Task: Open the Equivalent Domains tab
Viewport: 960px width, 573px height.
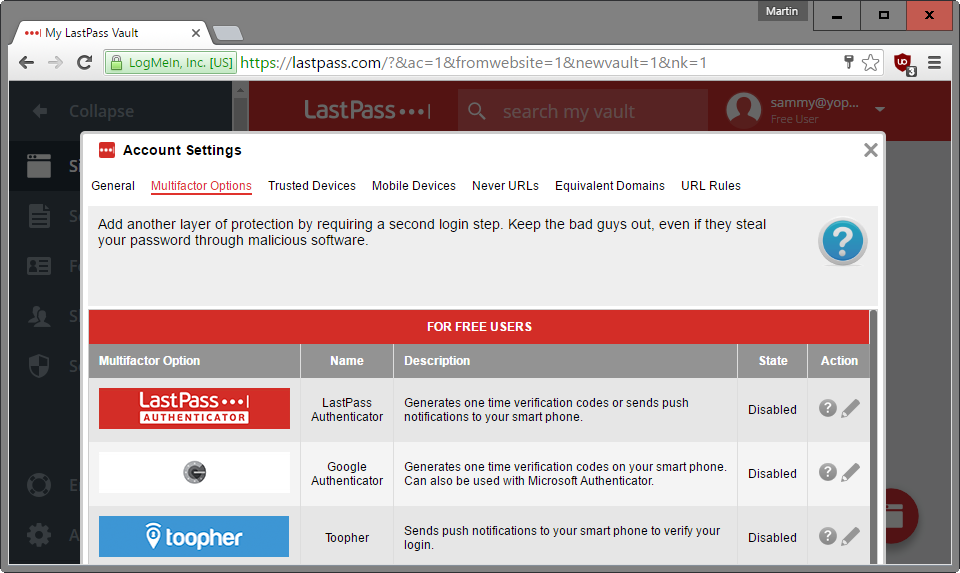Action: point(610,185)
